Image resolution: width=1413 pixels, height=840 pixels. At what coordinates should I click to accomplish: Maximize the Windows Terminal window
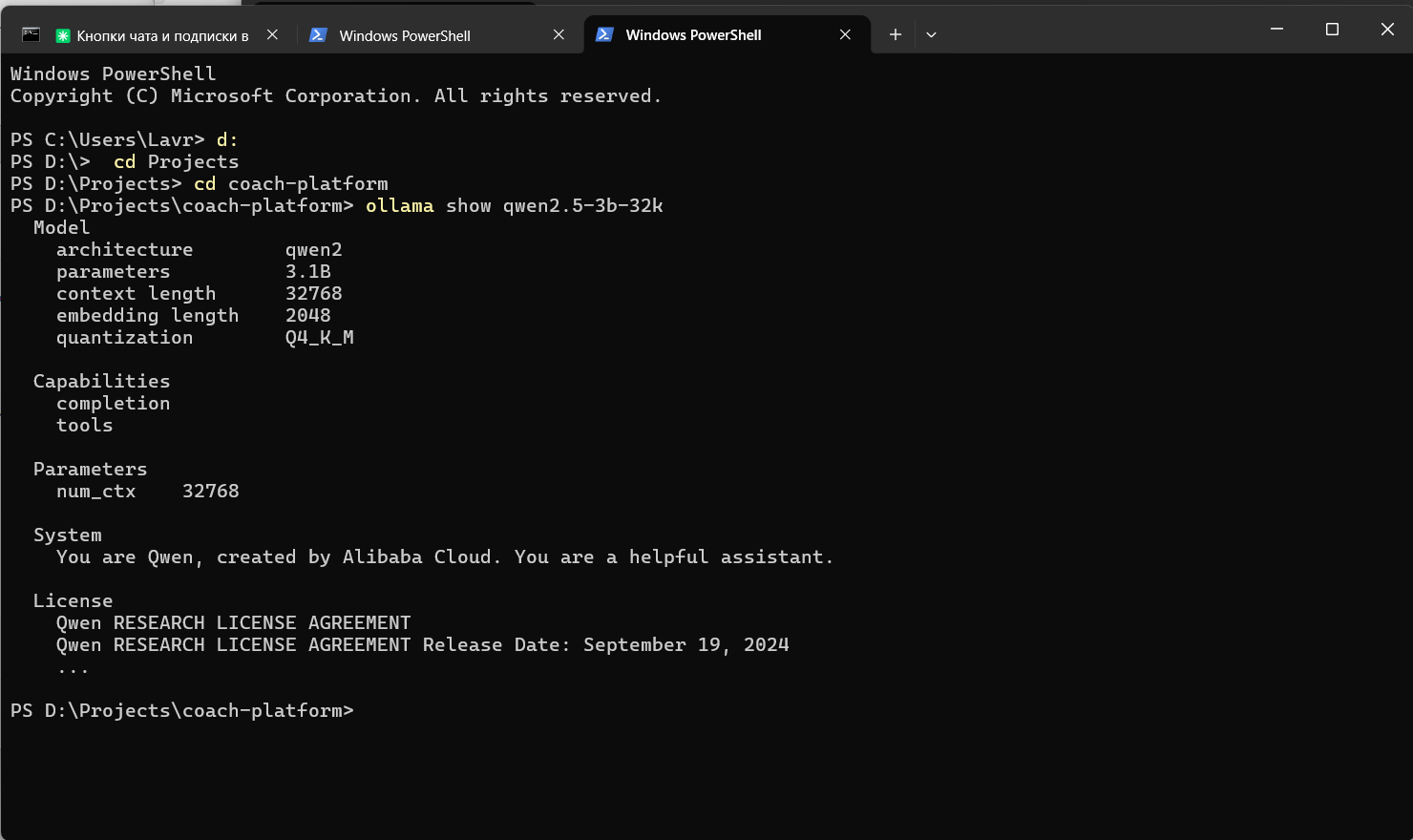(x=1332, y=30)
